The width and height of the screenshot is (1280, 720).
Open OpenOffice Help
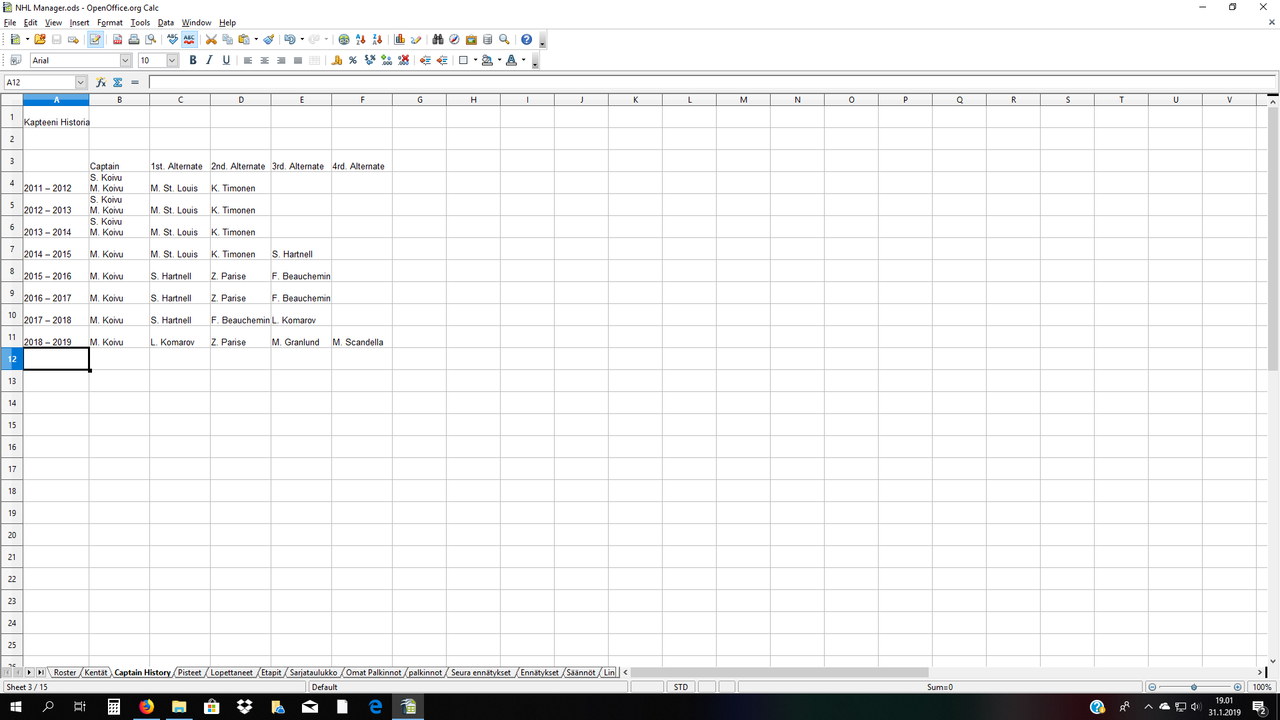pyautogui.click(x=526, y=39)
